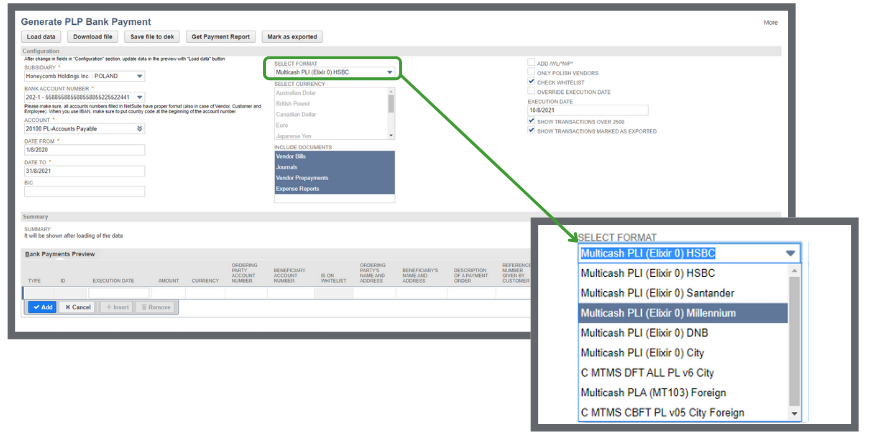Image resolution: width=870 pixels, height=435 pixels.
Task: Uncheck the Check Whitelist checkbox
Action: (x=532, y=82)
